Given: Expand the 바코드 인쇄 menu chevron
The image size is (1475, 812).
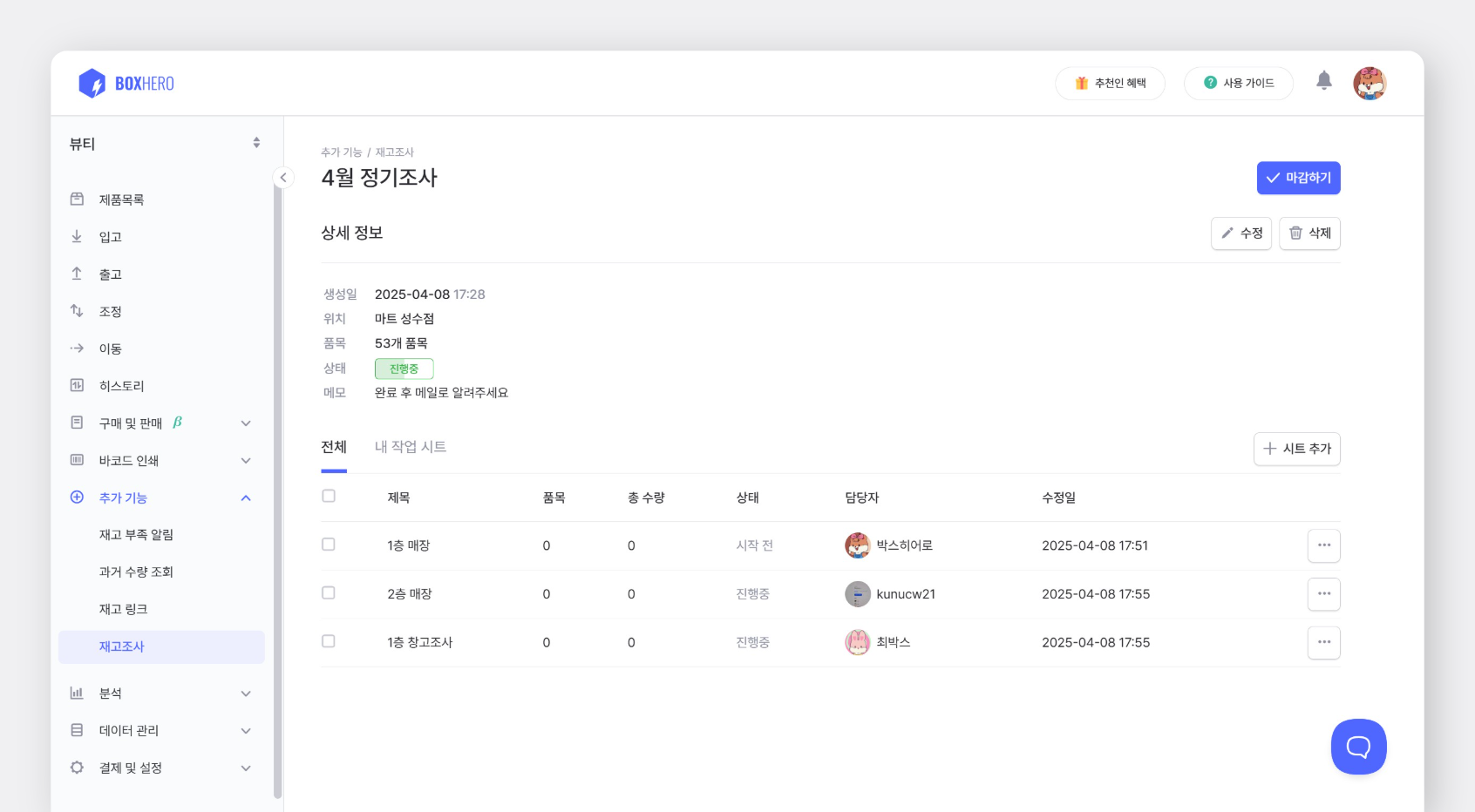Looking at the screenshot, I should 246,461.
